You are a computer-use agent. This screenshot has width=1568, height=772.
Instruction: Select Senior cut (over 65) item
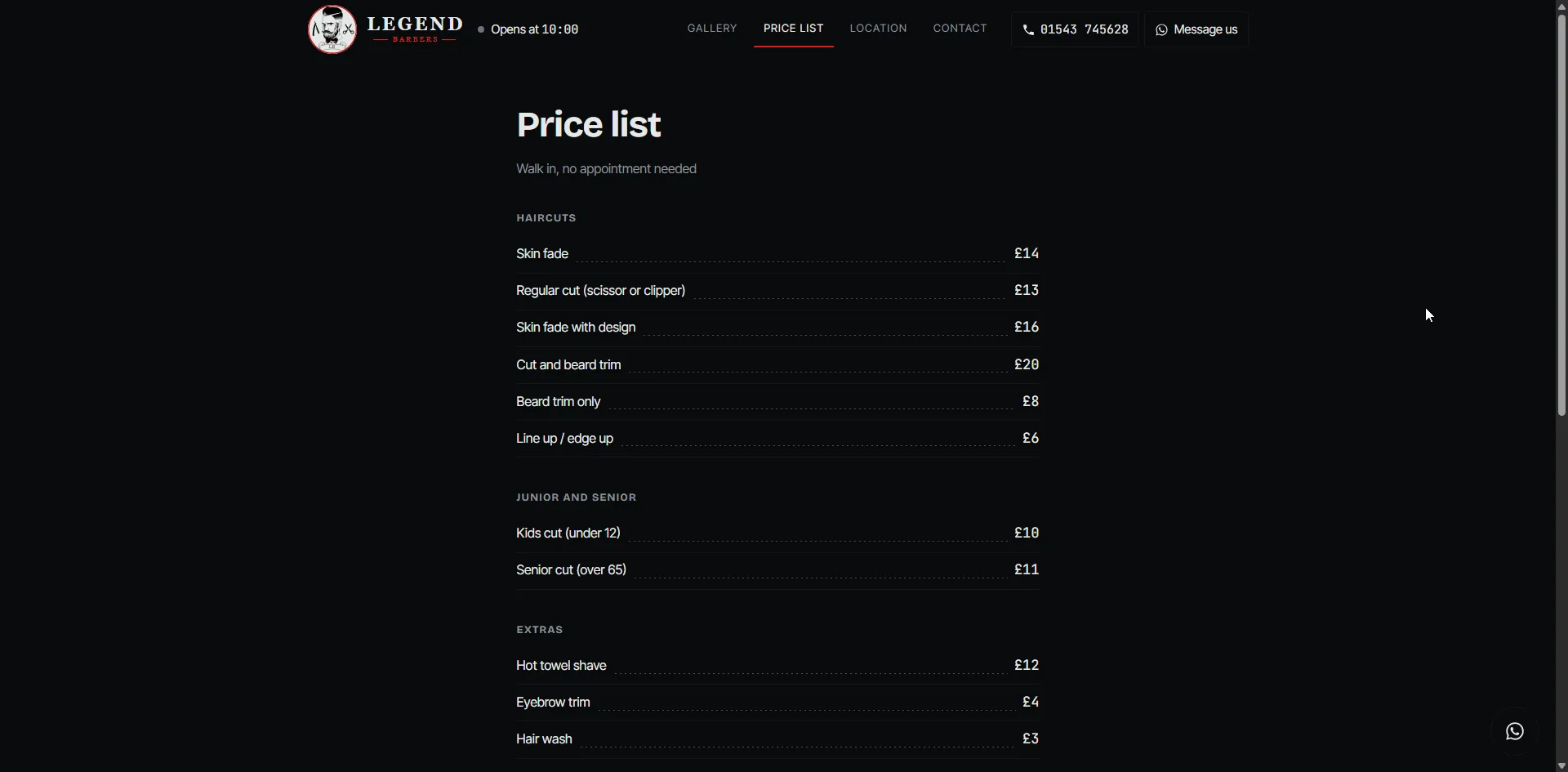777,570
